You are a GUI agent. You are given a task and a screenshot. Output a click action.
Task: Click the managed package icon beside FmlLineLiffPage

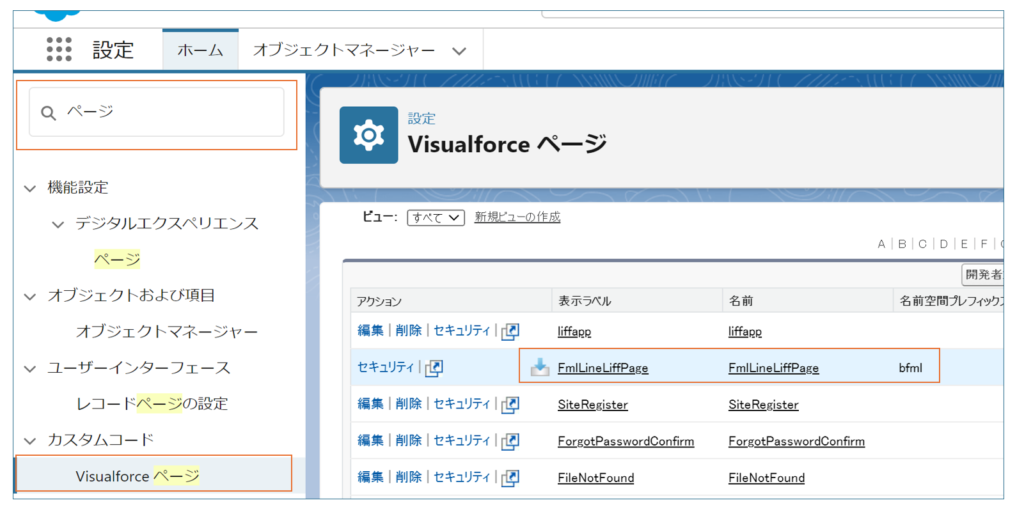point(540,367)
